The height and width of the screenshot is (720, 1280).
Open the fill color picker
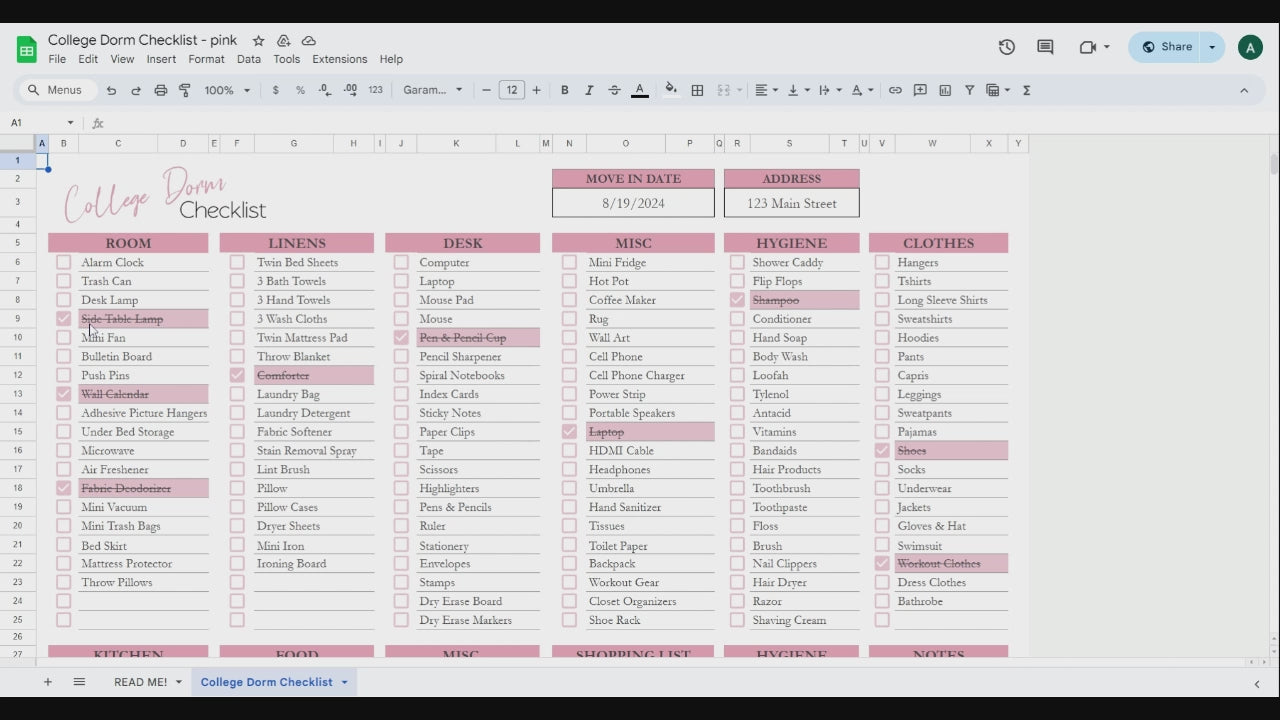[x=670, y=90]
